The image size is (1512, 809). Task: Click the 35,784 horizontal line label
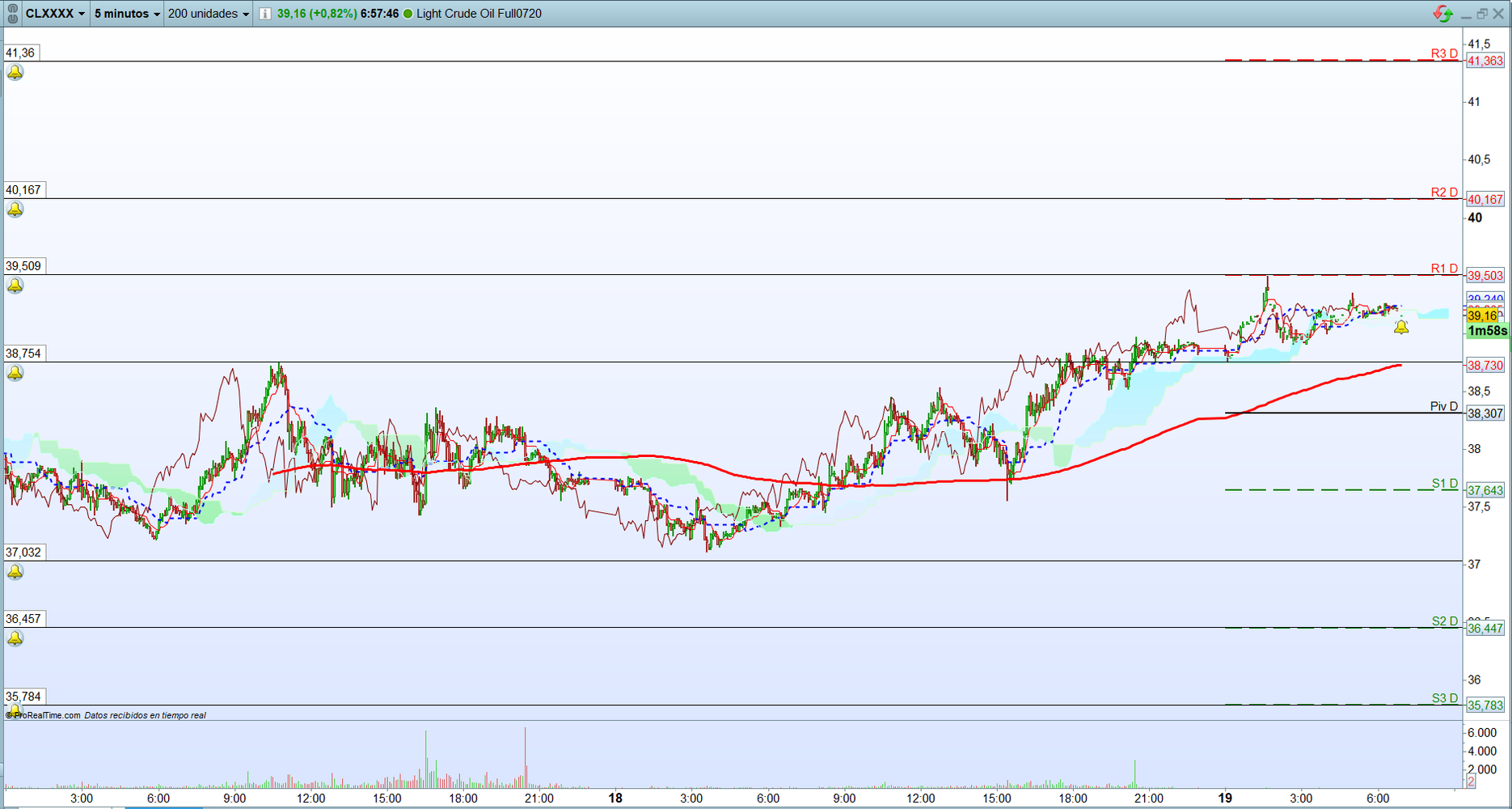coord(23,697)
